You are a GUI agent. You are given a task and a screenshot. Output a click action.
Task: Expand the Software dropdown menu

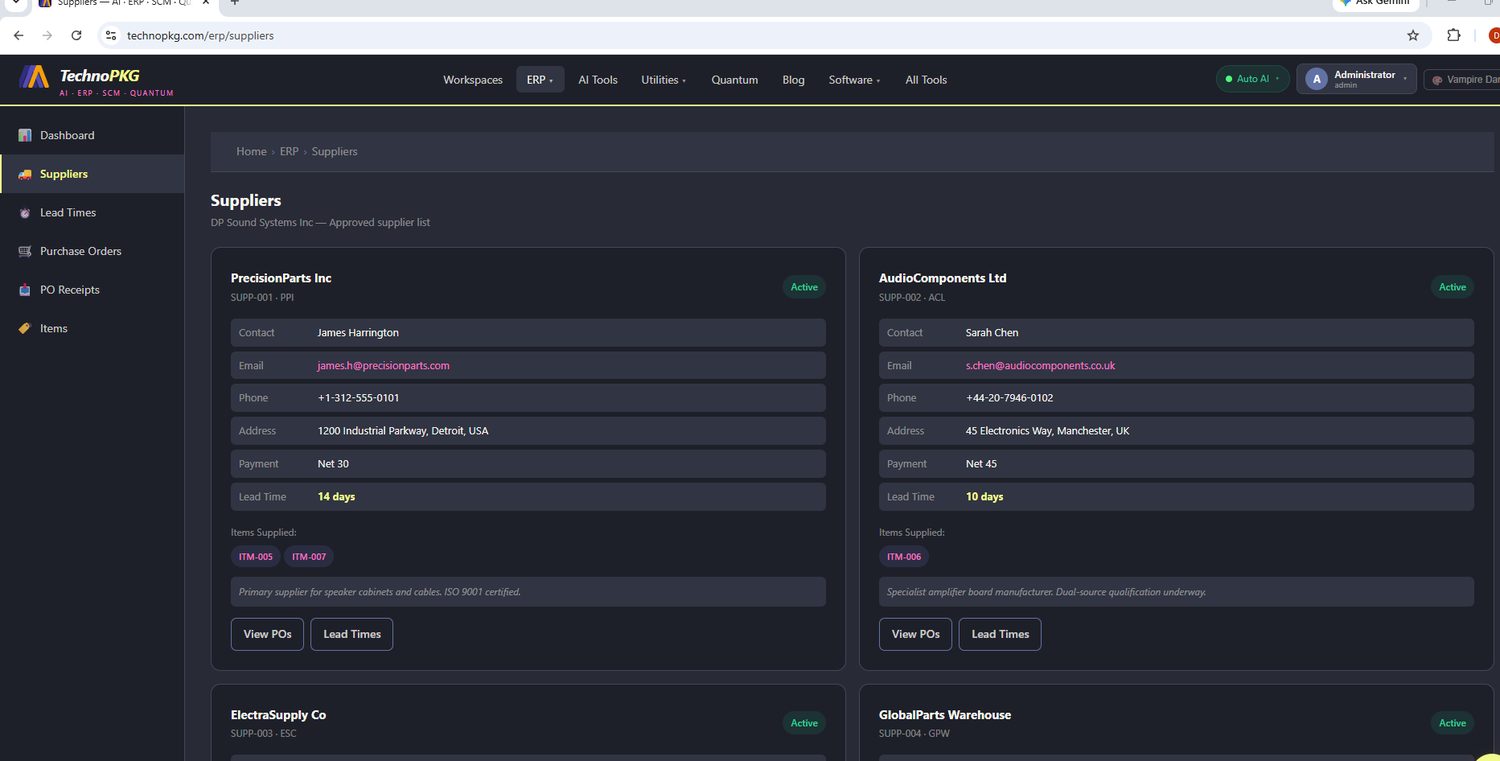854,80
